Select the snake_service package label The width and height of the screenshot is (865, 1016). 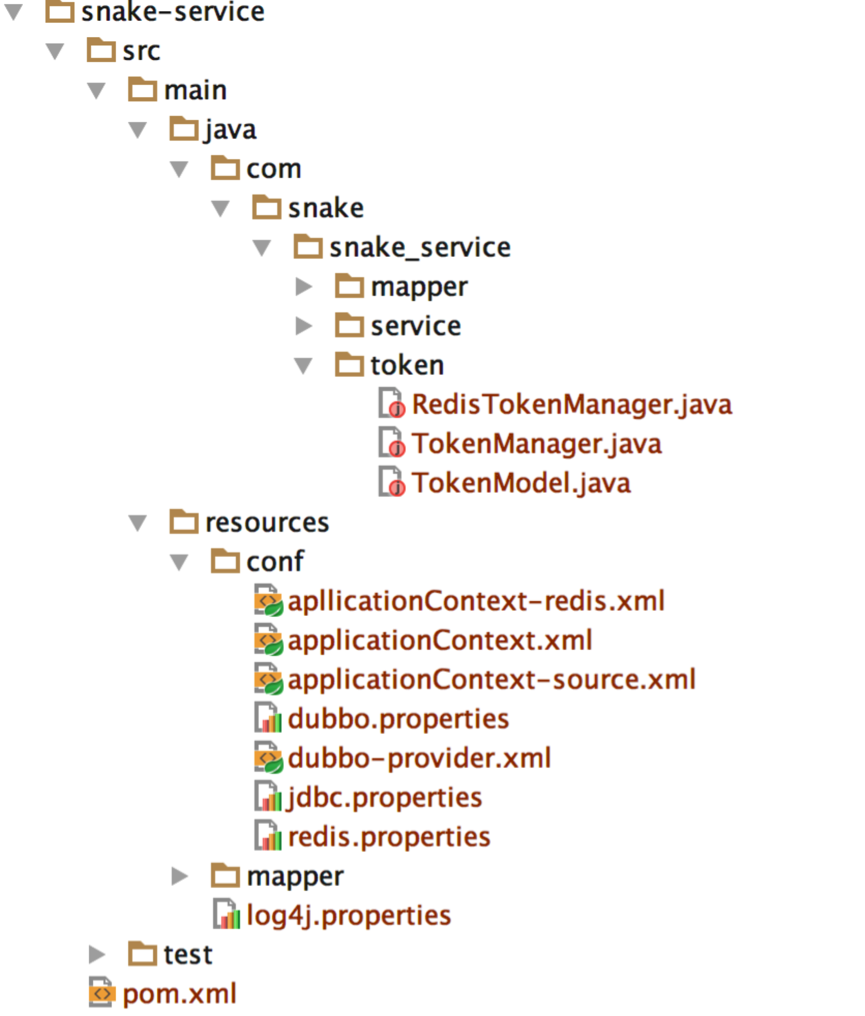pos(420,248)
